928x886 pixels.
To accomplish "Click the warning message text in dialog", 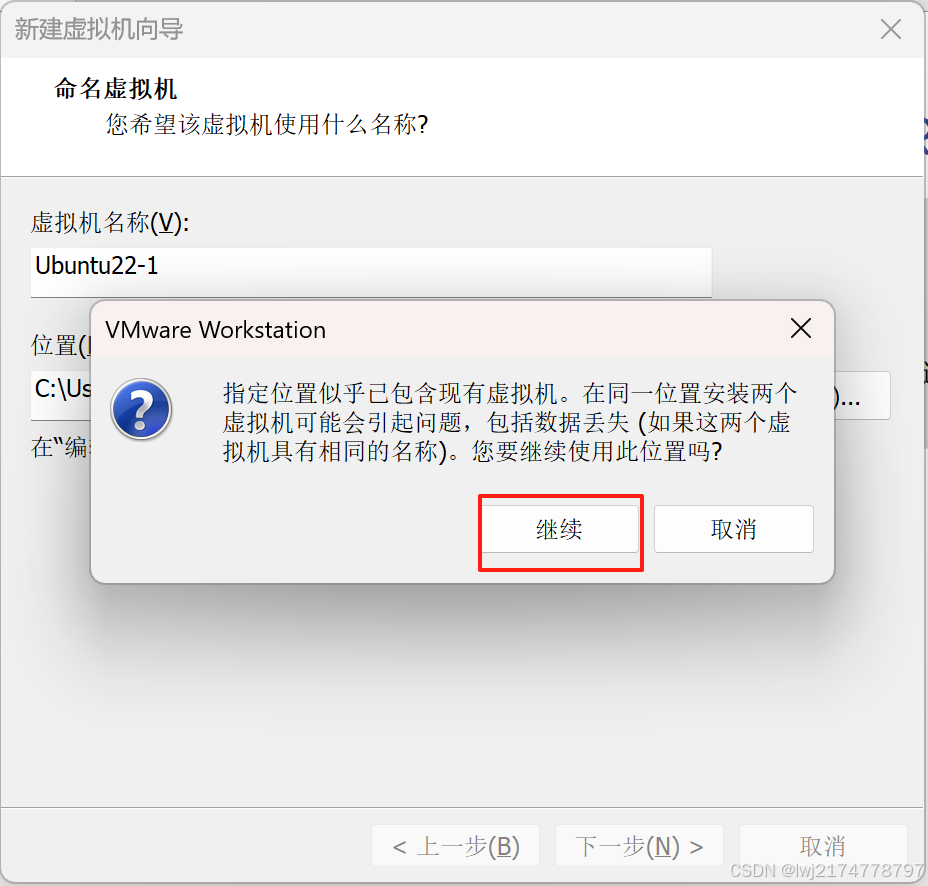I will [509, 422].
